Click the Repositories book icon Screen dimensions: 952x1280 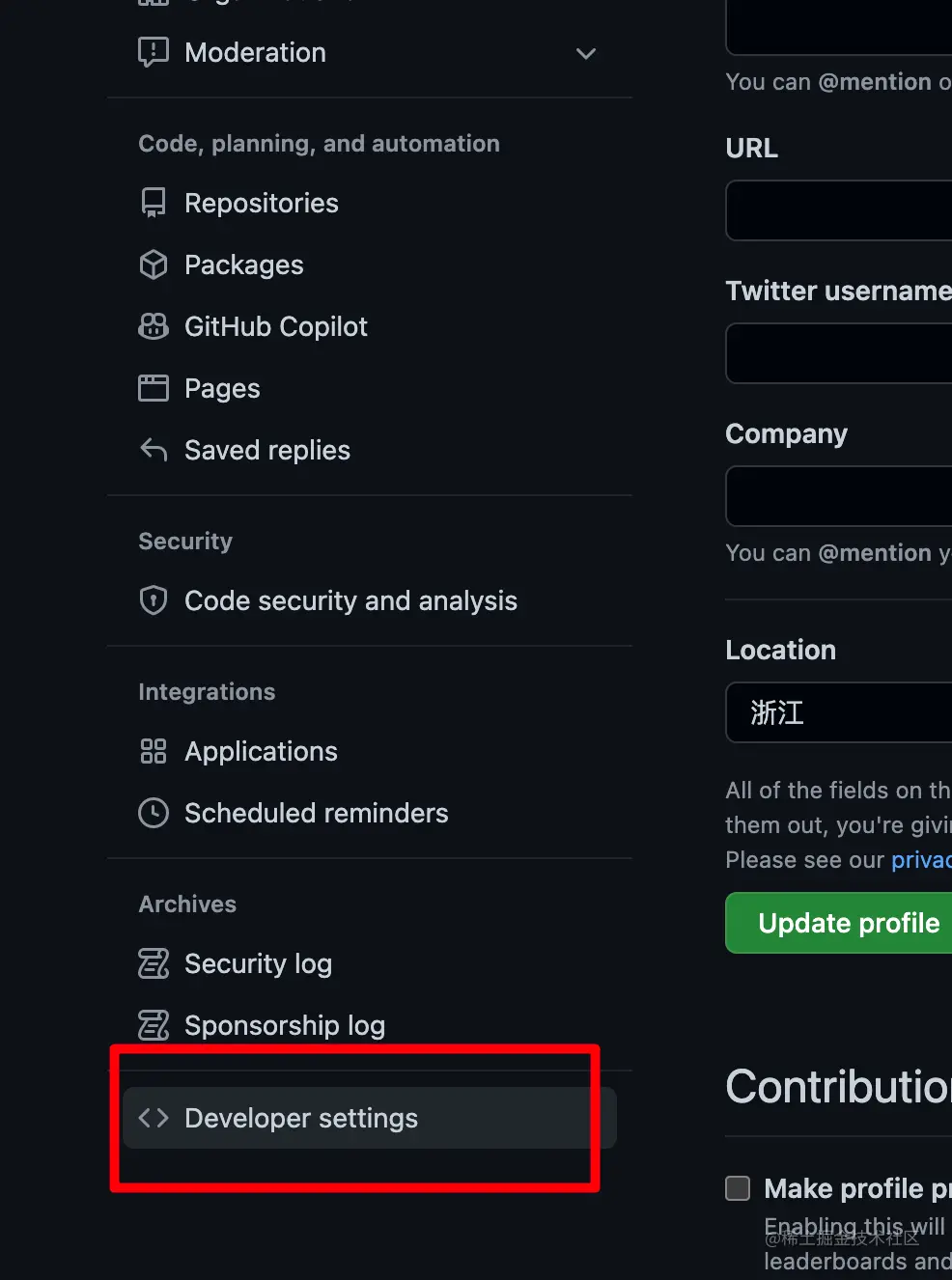coord(153,203)
